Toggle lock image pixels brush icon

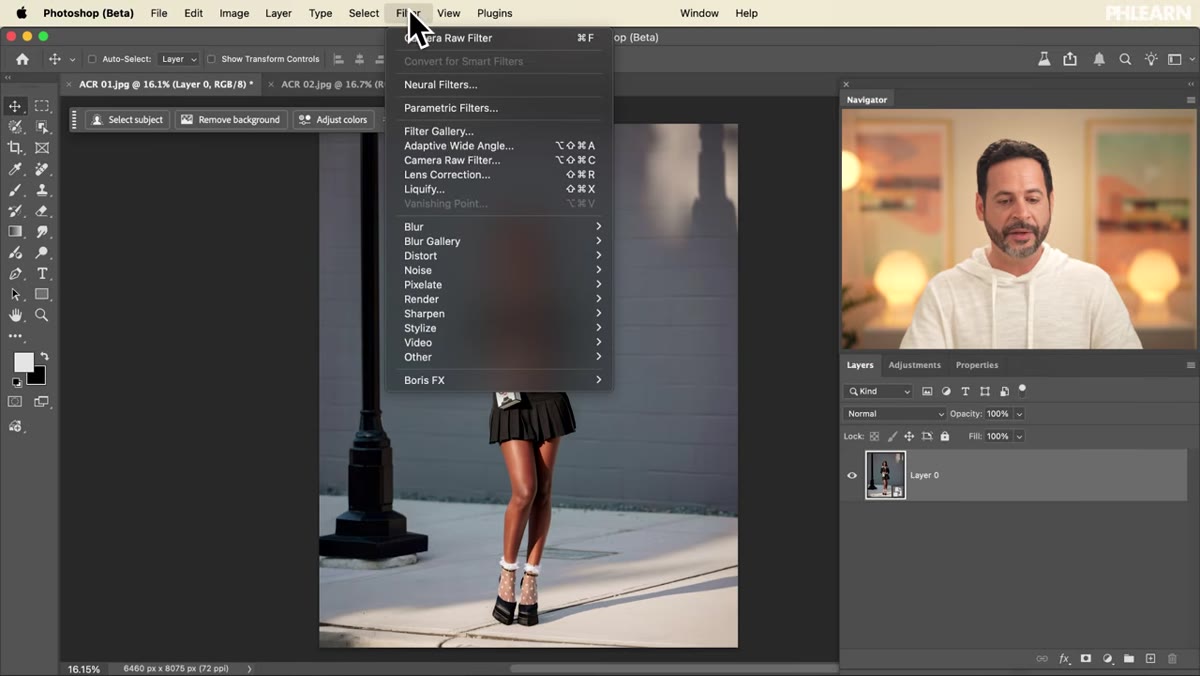pos(892,436)
